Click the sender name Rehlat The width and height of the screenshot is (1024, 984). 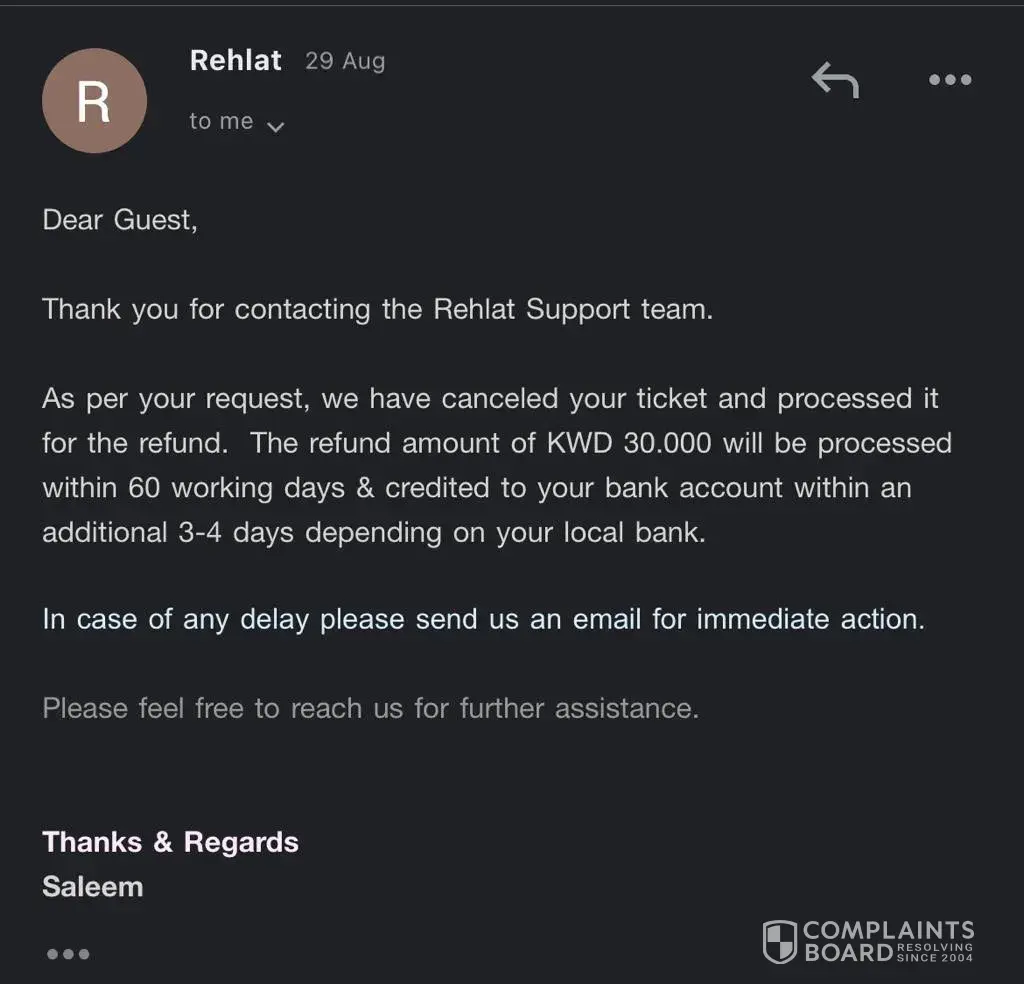(x=235, y=60)
